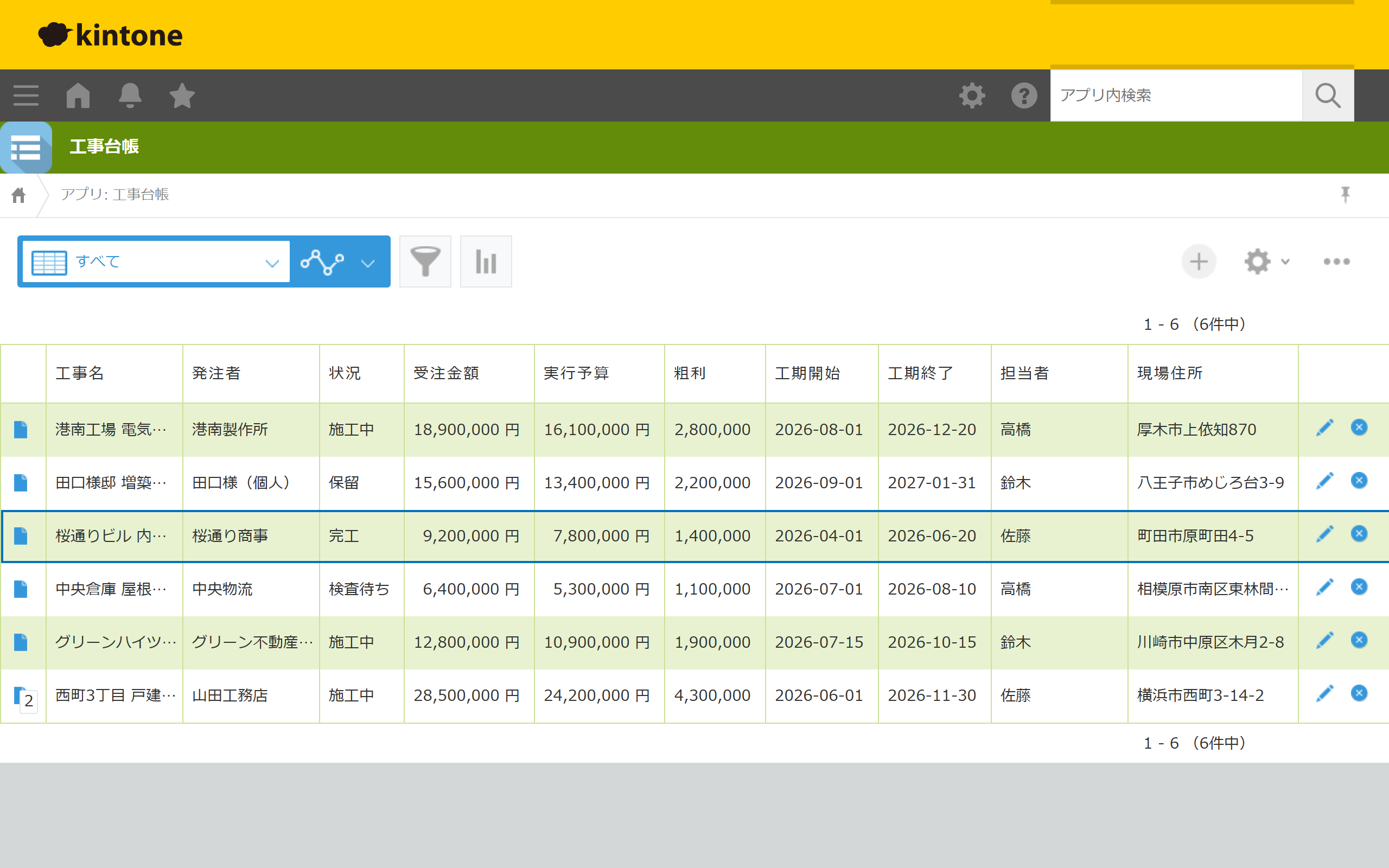
Task: Open kintone settings gear in dark toolbar
Action: (972, 95)
